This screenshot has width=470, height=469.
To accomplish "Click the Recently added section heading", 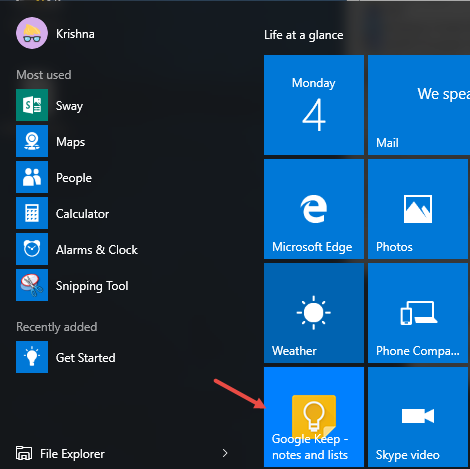I will tap(57, 327).
